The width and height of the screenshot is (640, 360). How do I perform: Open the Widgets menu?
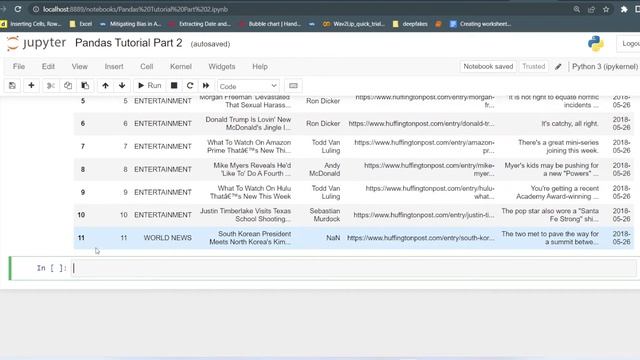[x=222, y=67]
